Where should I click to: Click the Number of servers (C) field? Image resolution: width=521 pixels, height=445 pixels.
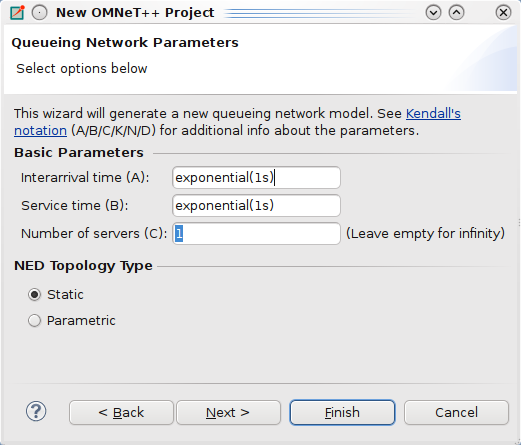tap(256, 234)
